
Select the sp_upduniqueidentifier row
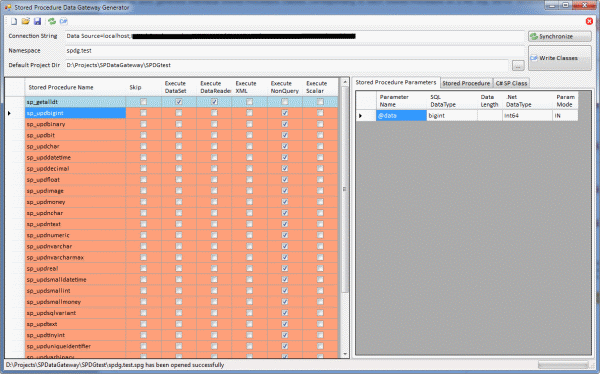[x=75, y=346]
